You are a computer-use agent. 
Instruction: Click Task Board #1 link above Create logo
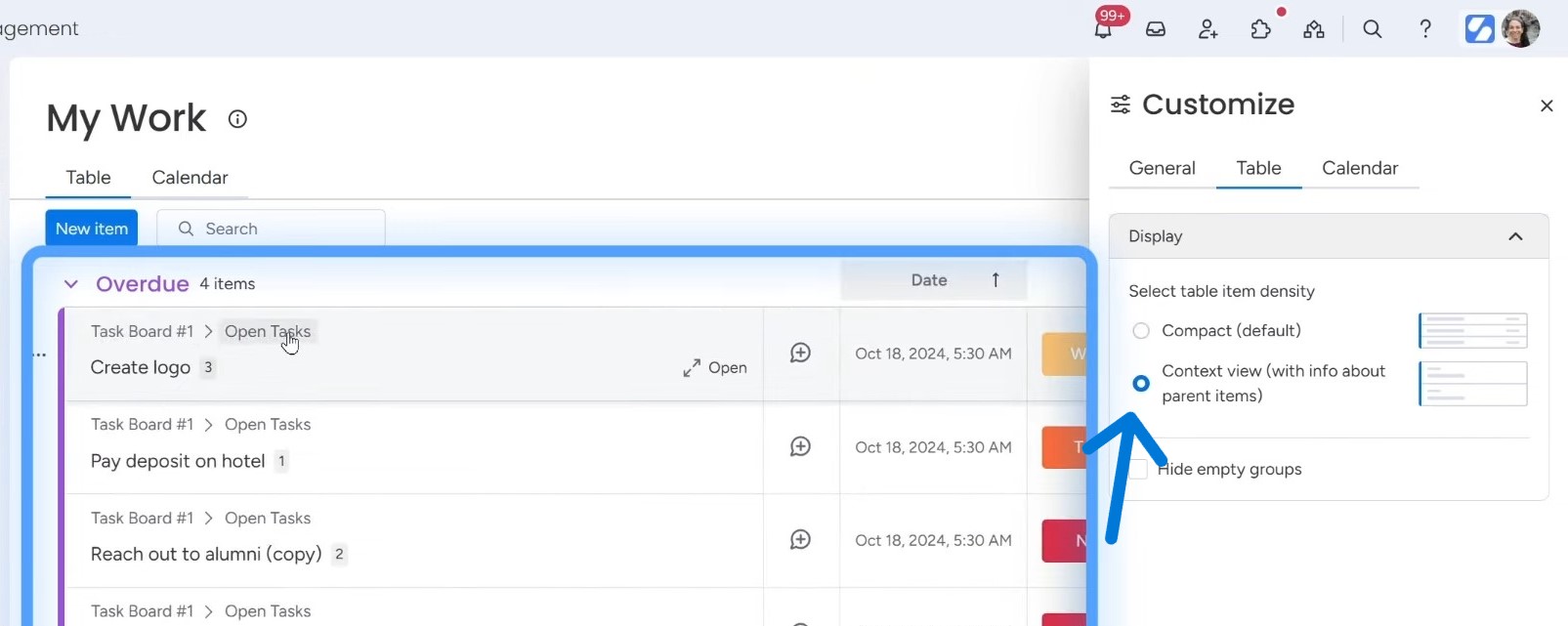(x=142, y=332)
